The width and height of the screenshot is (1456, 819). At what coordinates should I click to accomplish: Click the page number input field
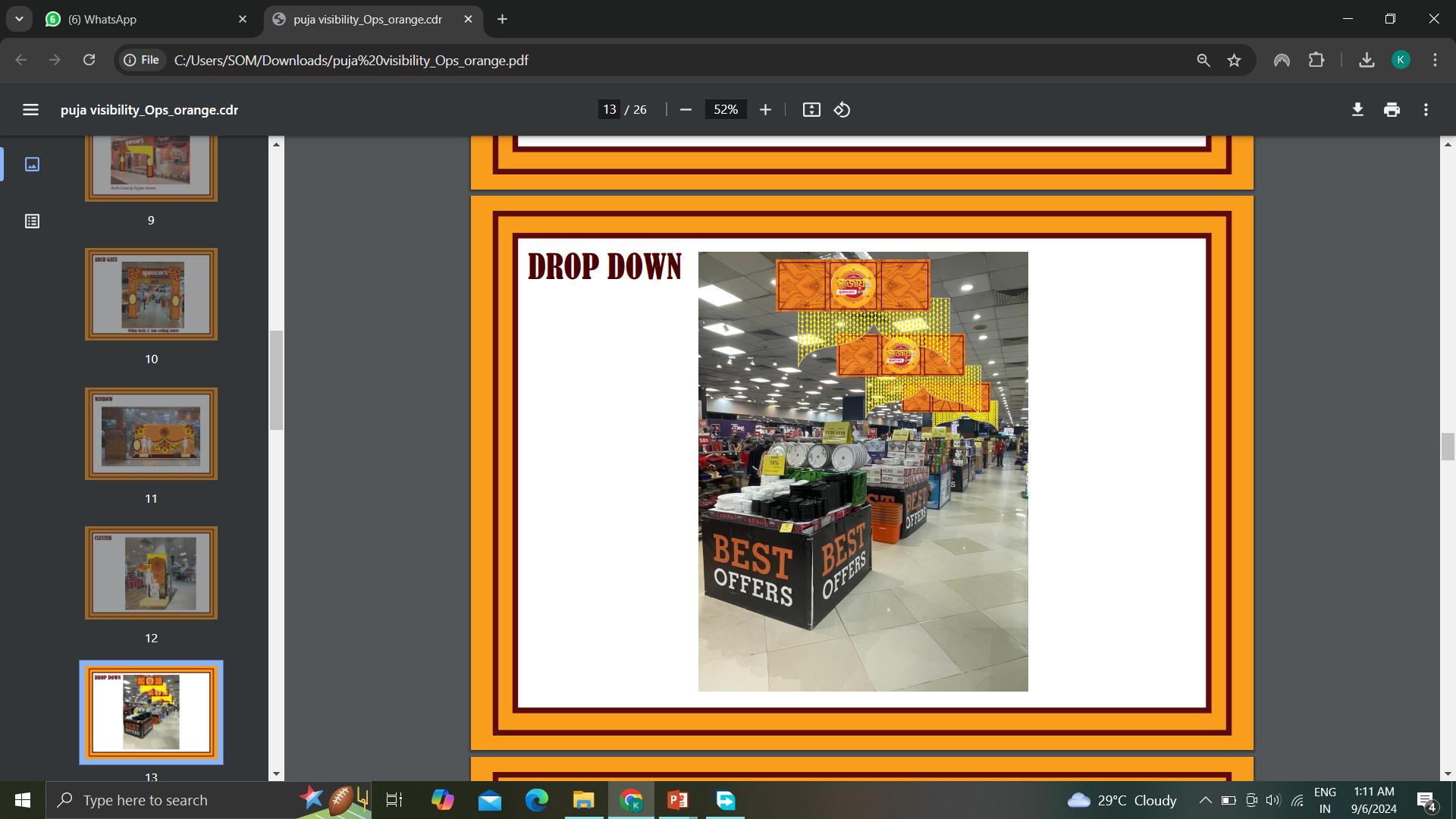(x=609, y=110)
